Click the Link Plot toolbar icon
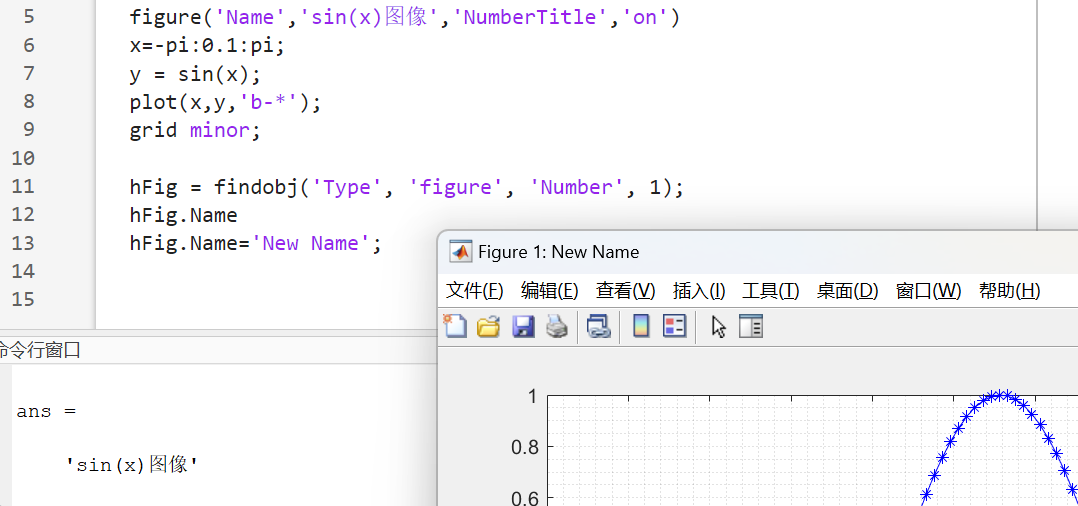1078x506 pixels. click(598, 326)
